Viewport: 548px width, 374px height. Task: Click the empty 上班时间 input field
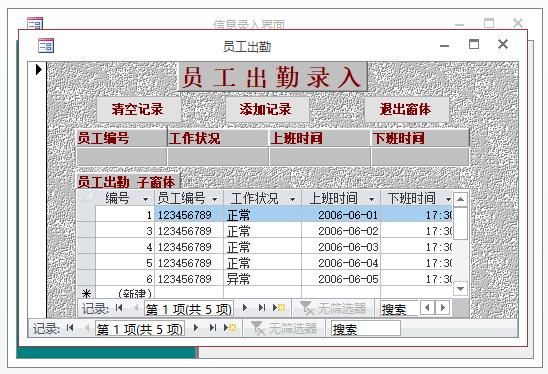320,156
